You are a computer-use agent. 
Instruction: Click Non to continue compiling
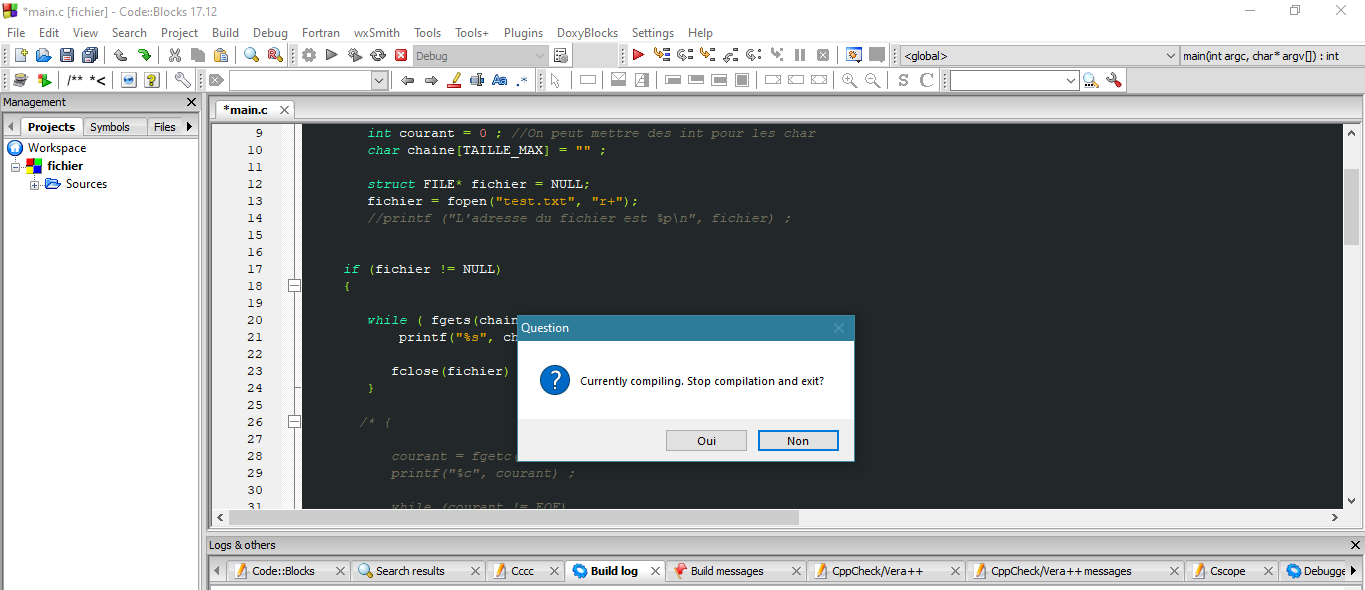tap(798, 440)
